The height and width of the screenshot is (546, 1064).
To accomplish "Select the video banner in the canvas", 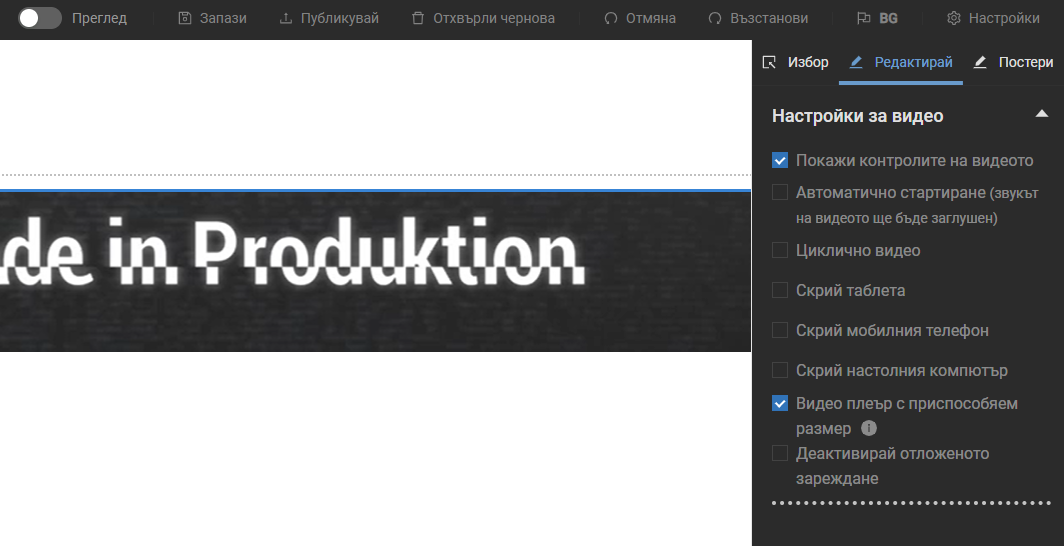I will click(x=375, y=270).
